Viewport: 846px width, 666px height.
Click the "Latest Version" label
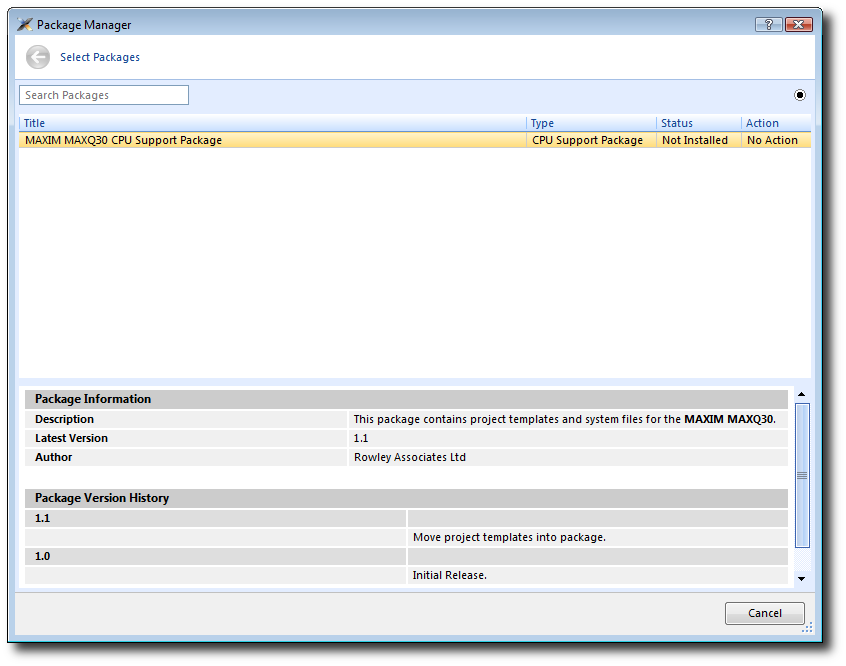[x=71, y=438]
